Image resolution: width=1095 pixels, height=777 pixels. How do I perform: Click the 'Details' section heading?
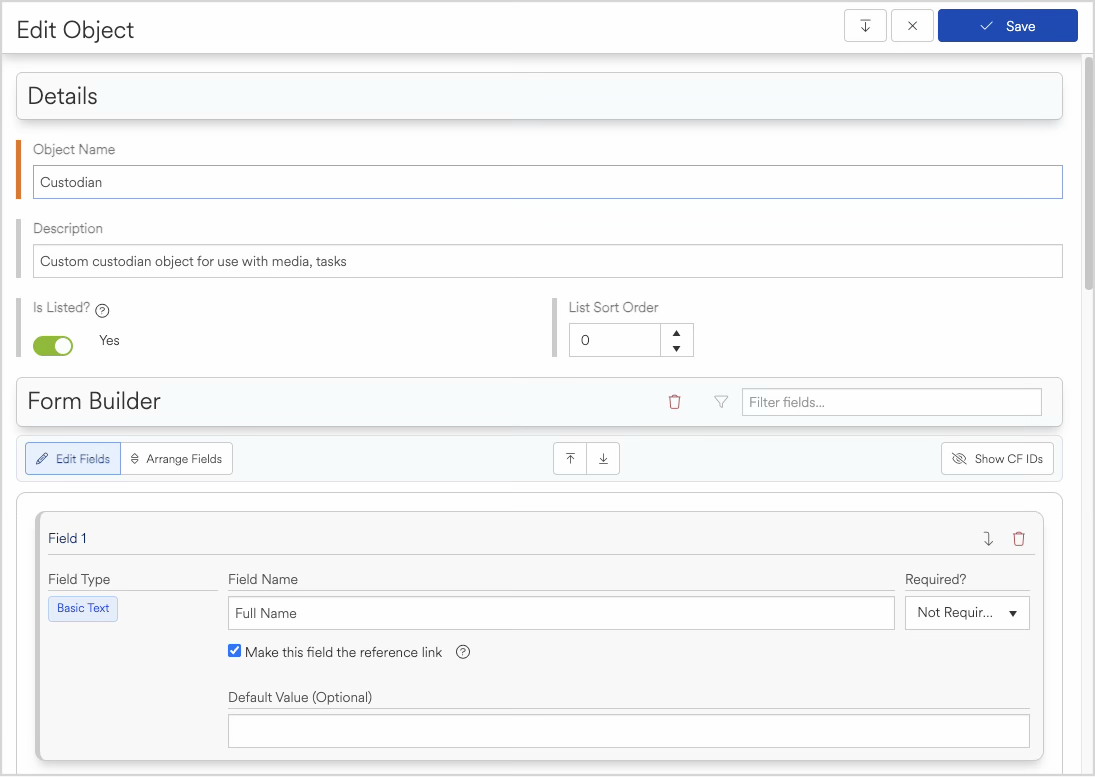[x=62, y=96]
